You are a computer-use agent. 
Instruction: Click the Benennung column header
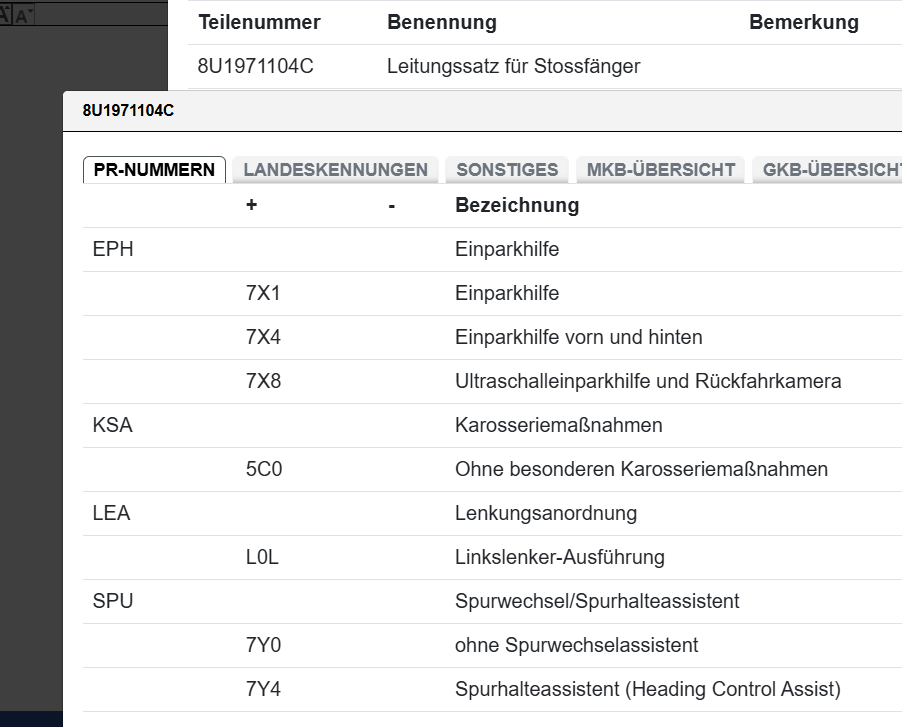(x=441, y=22)
